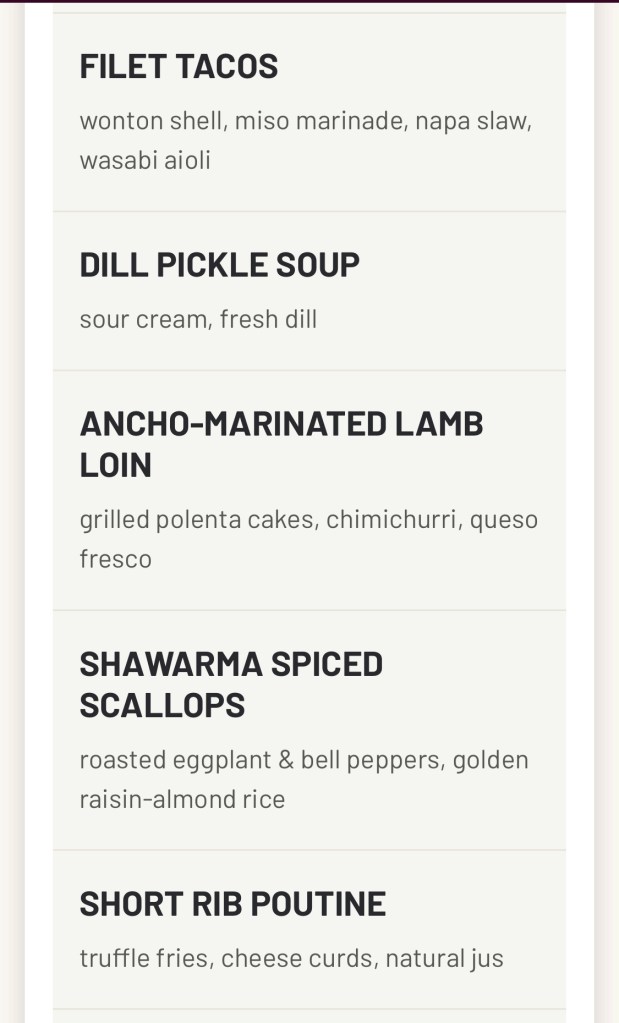The width and height of the screenshot is (619, 1023).
Task: Open the 'SHAWARMA SPICED' title line
Action: [231, 663]
